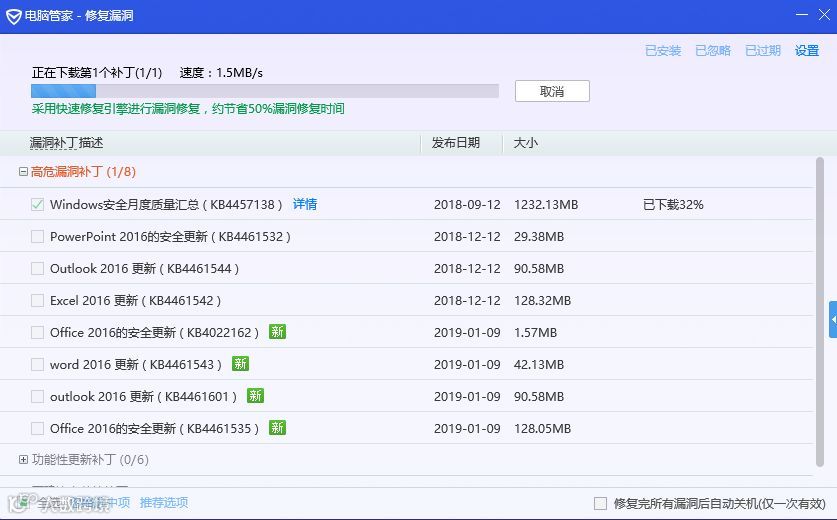This screenshot has width=837, height=520.
Task: Open 详情 link for KB4457138
Action: click(x=305, y=204)
